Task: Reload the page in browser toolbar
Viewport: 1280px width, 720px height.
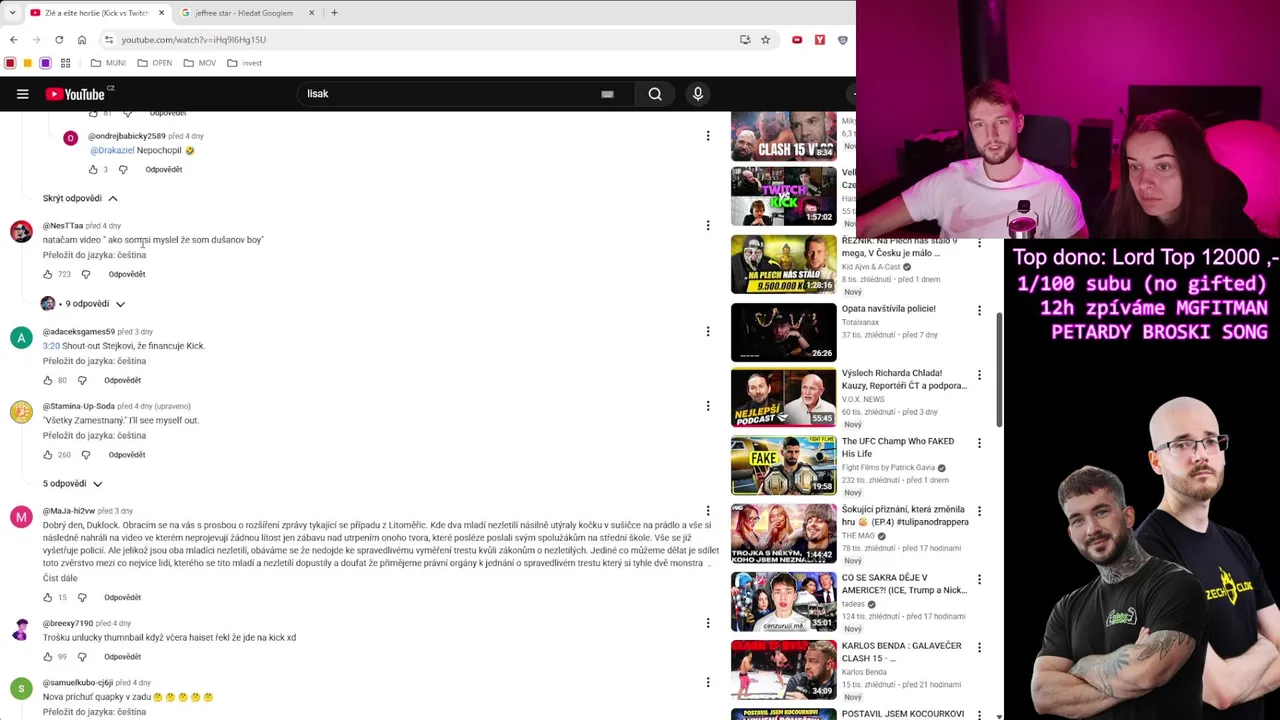Action: [59, 40]
